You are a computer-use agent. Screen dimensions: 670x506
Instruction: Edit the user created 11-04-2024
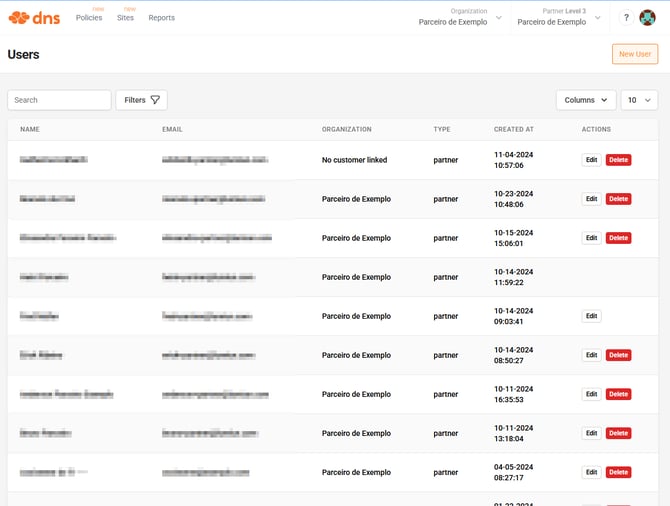[x=591, y=160]
